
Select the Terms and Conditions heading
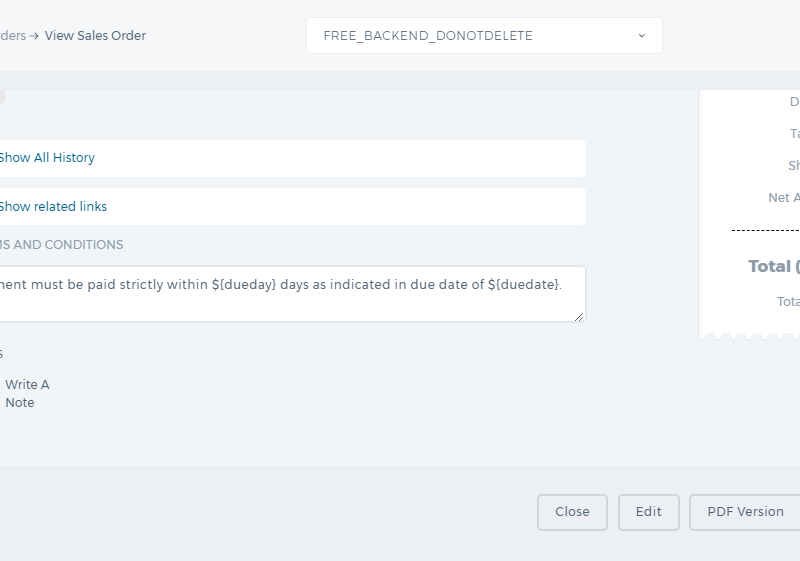(61, 245)
